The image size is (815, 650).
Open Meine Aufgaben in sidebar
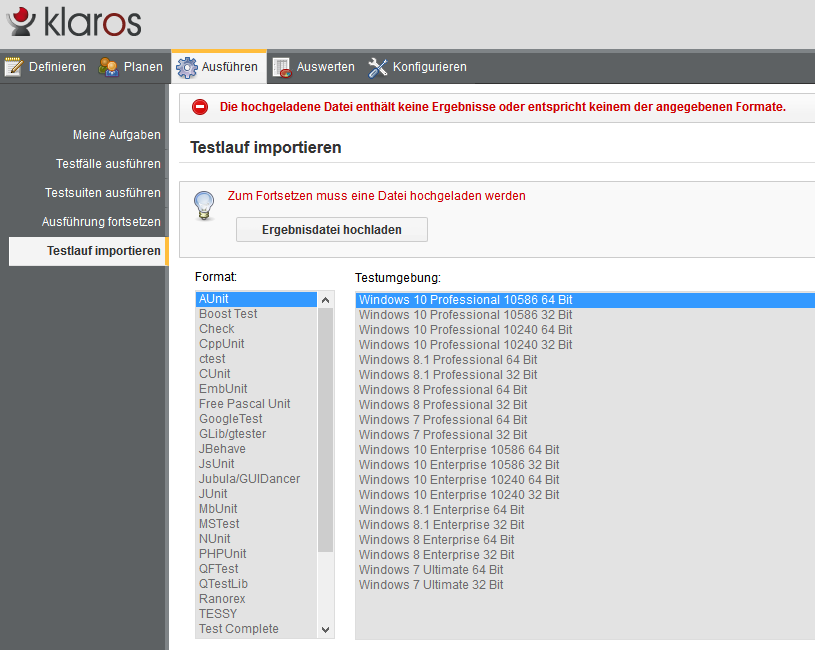point(116,135)
